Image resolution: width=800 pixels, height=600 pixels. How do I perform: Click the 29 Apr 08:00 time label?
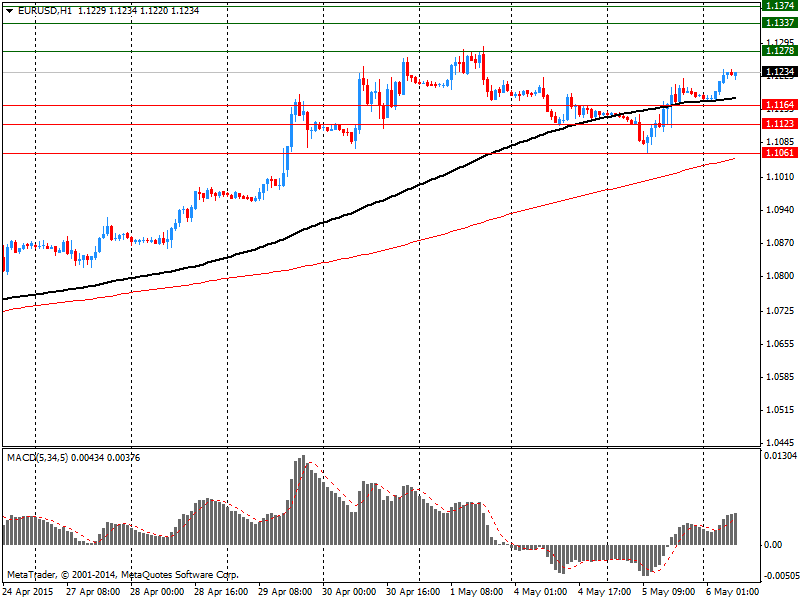285,592
